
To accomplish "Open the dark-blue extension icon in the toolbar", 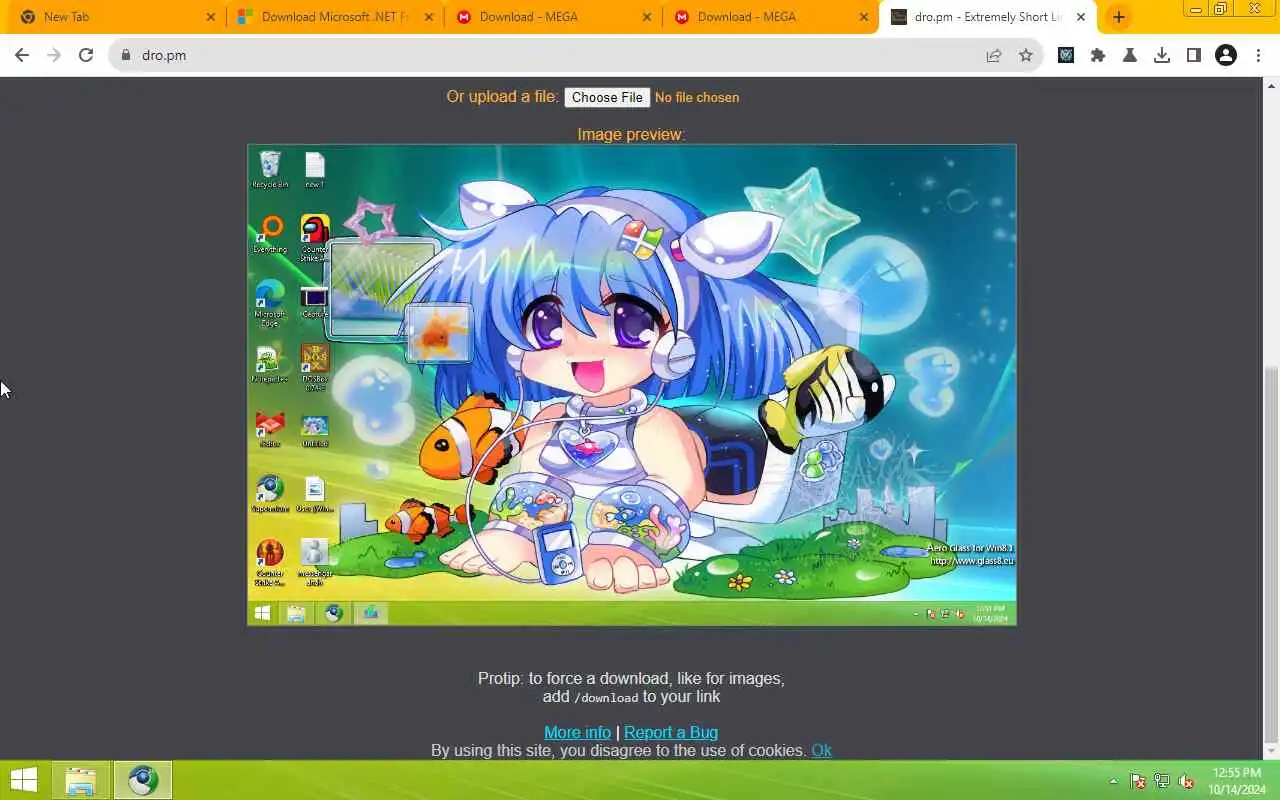I will point(1066,56).
